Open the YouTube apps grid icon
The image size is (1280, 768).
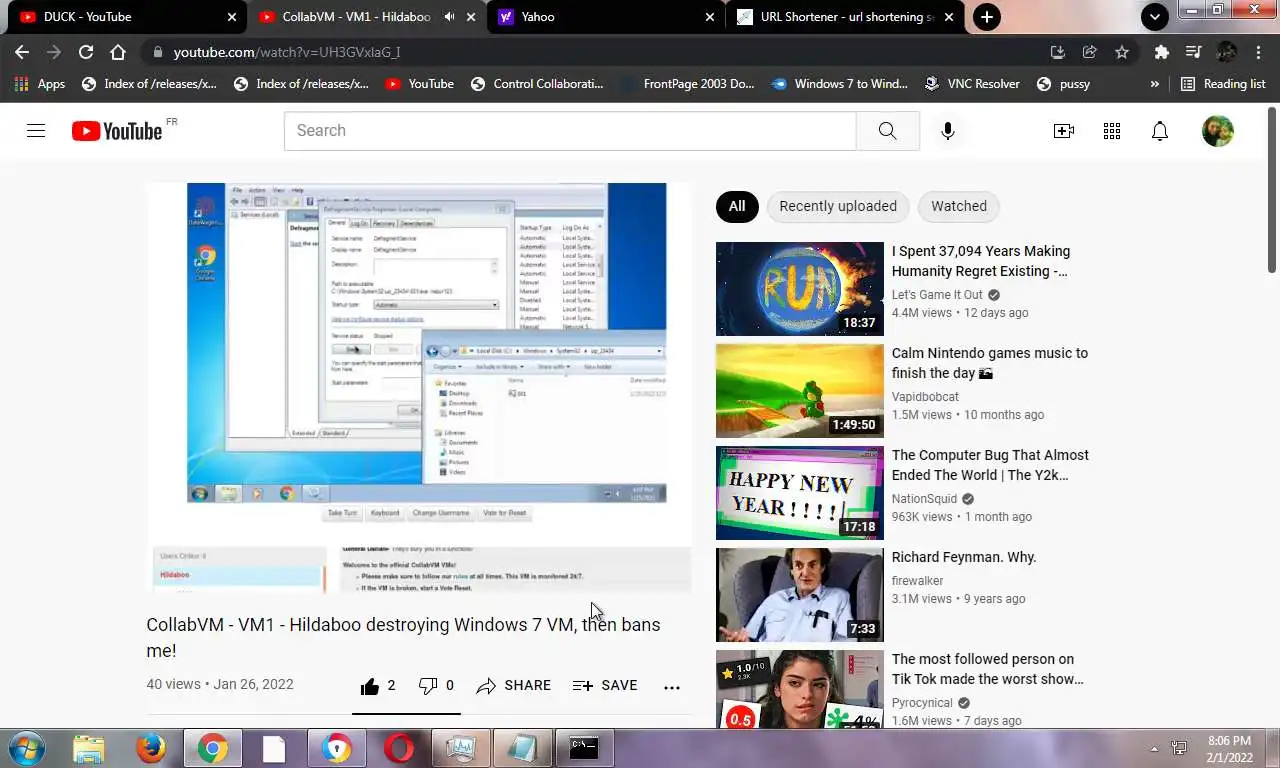[1112, 131]
